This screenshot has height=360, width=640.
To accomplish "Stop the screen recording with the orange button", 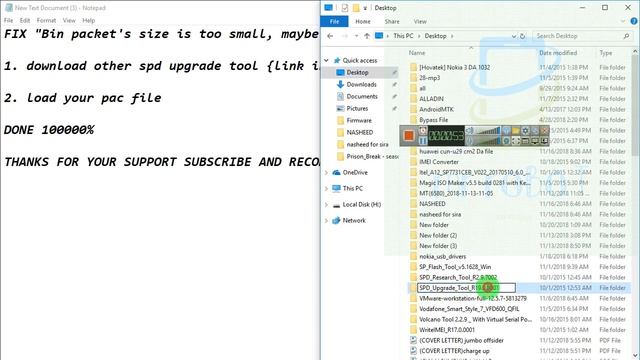I will pyautogui.click(x=409, y=136).
